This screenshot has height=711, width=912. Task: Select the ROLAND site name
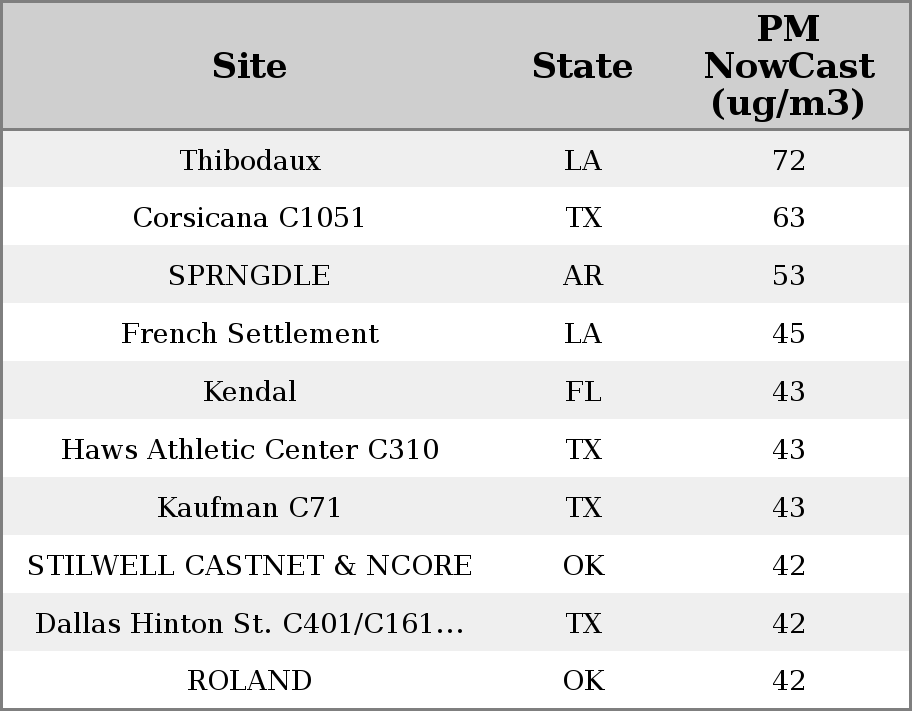pyautogui.click(x=250, y=681)
